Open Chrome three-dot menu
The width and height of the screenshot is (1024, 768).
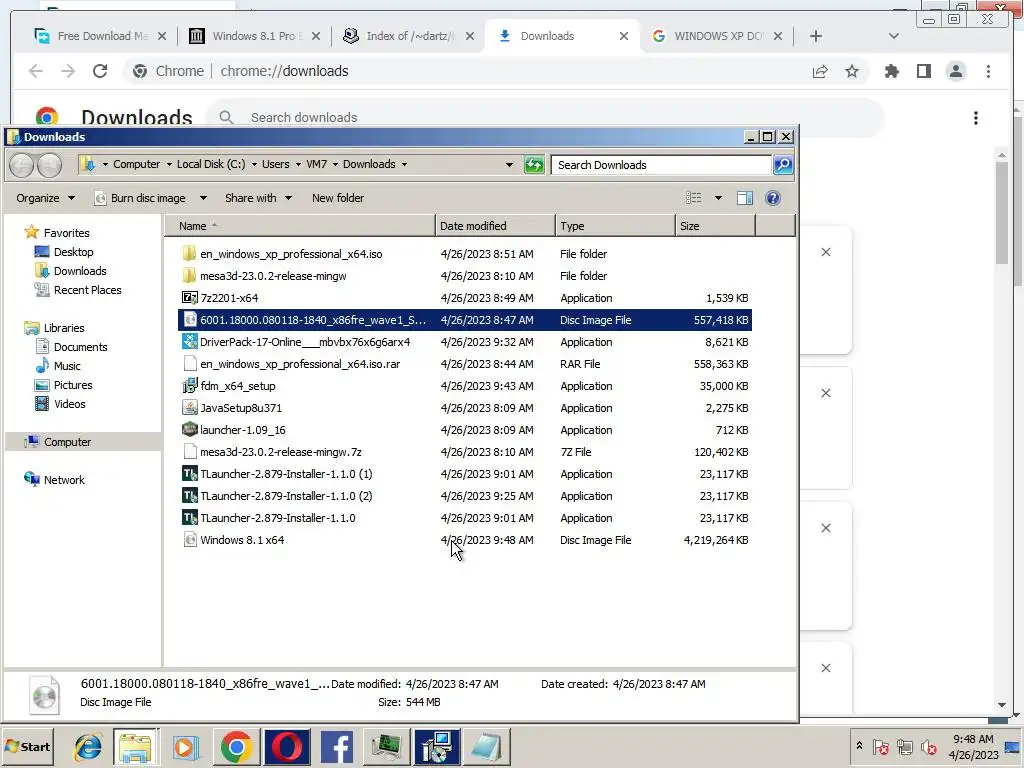tap(988, 71)
